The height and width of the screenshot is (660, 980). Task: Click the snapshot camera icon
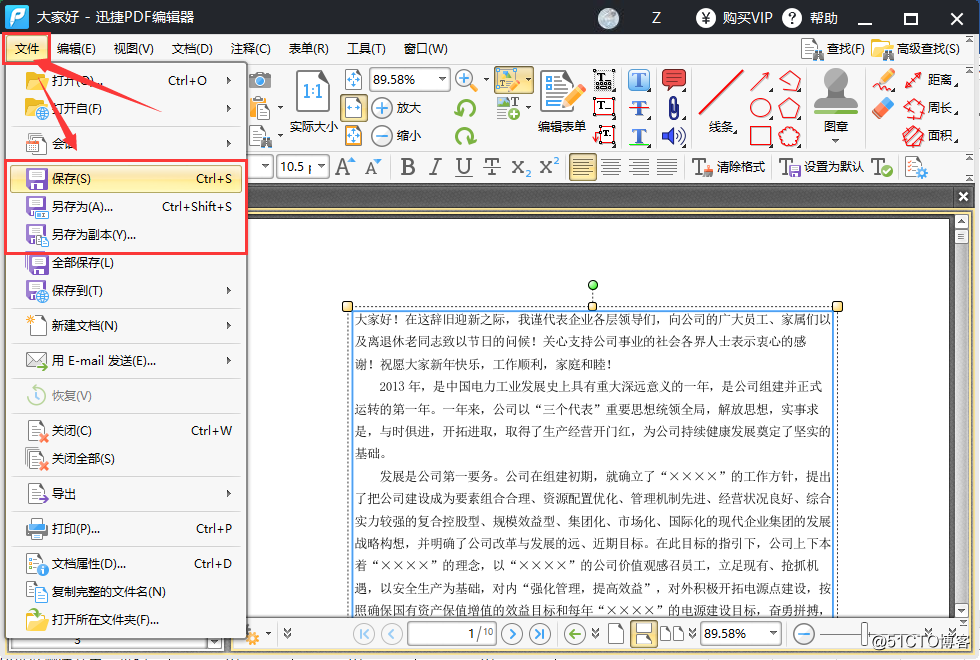click(x=260, y=80)
